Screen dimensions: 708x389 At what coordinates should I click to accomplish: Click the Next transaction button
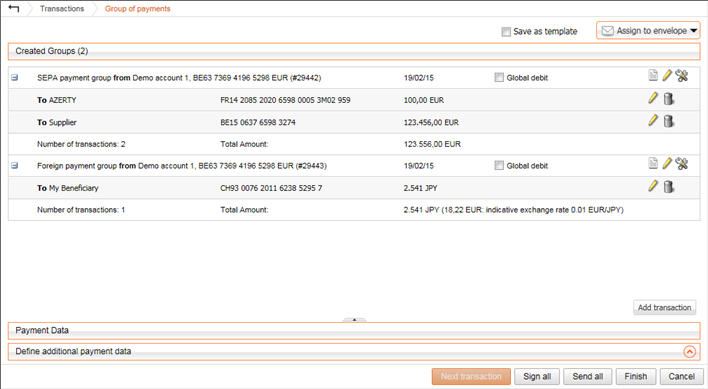pos(471,376)
